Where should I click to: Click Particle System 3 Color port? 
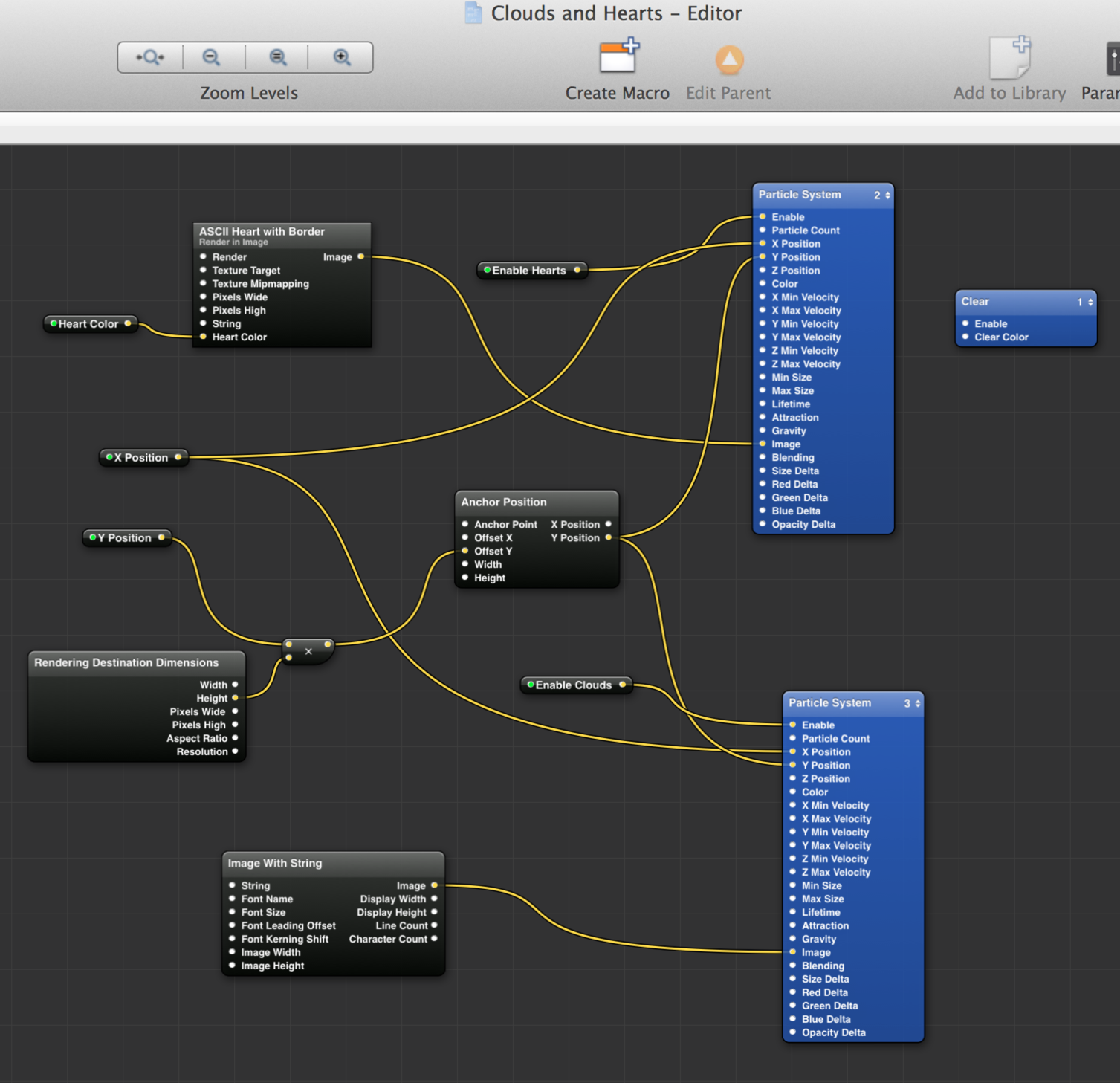pos(793,792)
